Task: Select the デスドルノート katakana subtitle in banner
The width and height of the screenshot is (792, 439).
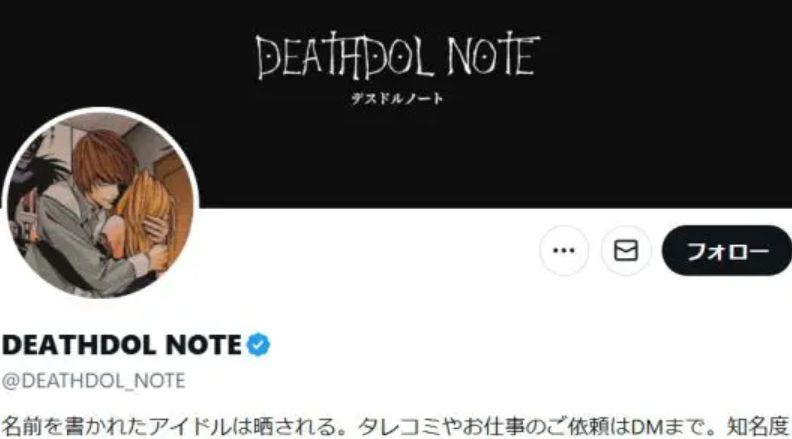Action: click(398, 98)
